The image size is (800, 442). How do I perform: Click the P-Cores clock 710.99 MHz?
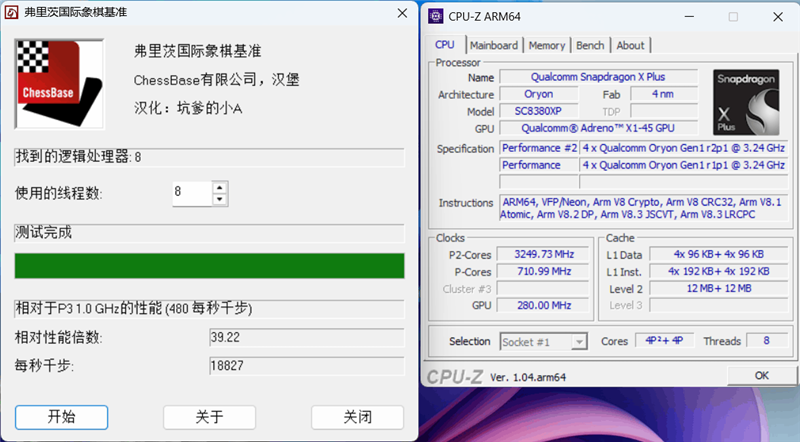click(543, 272)
